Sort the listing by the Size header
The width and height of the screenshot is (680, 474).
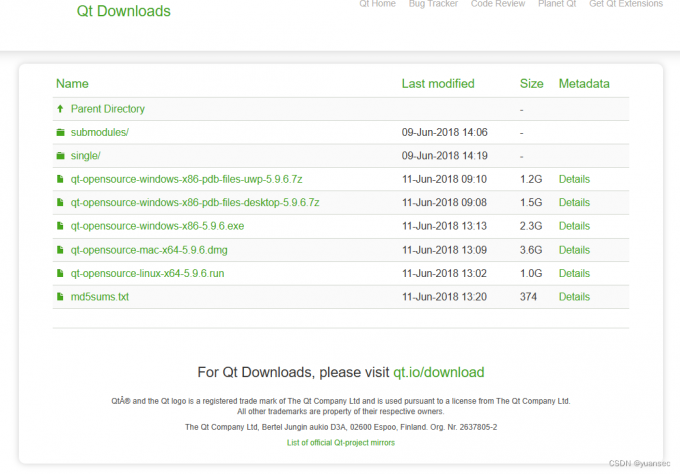531,84
